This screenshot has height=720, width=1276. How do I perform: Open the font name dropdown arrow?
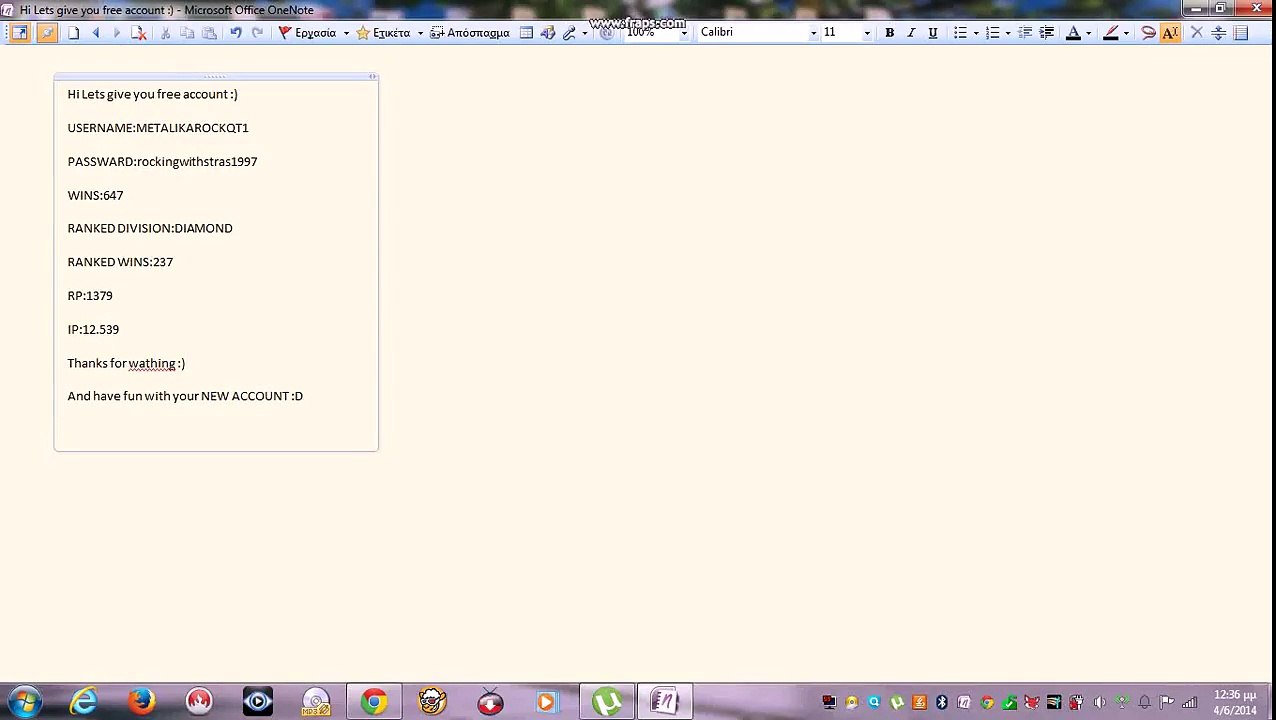813,33
